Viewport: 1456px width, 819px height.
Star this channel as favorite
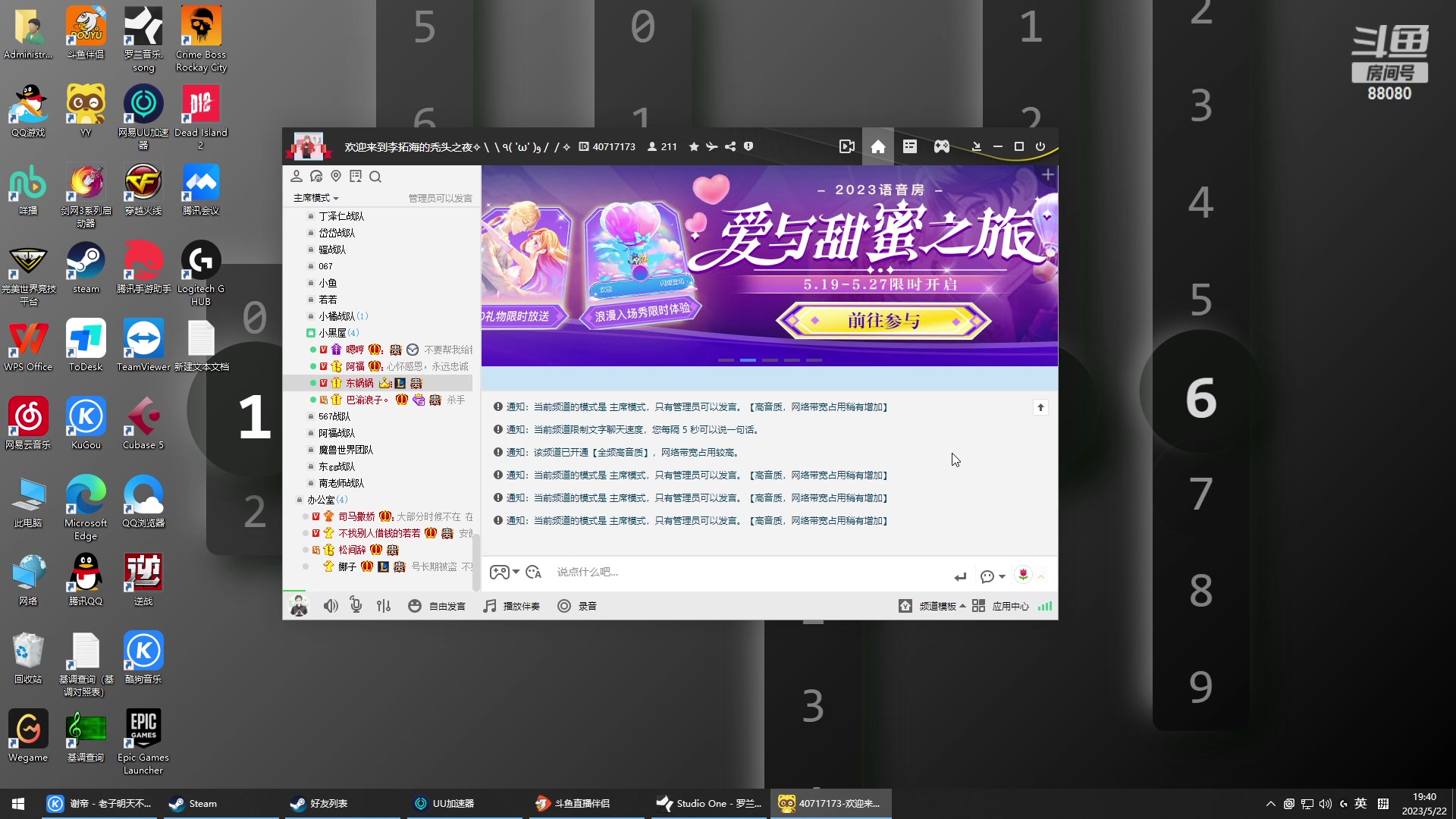pos(693,146)
